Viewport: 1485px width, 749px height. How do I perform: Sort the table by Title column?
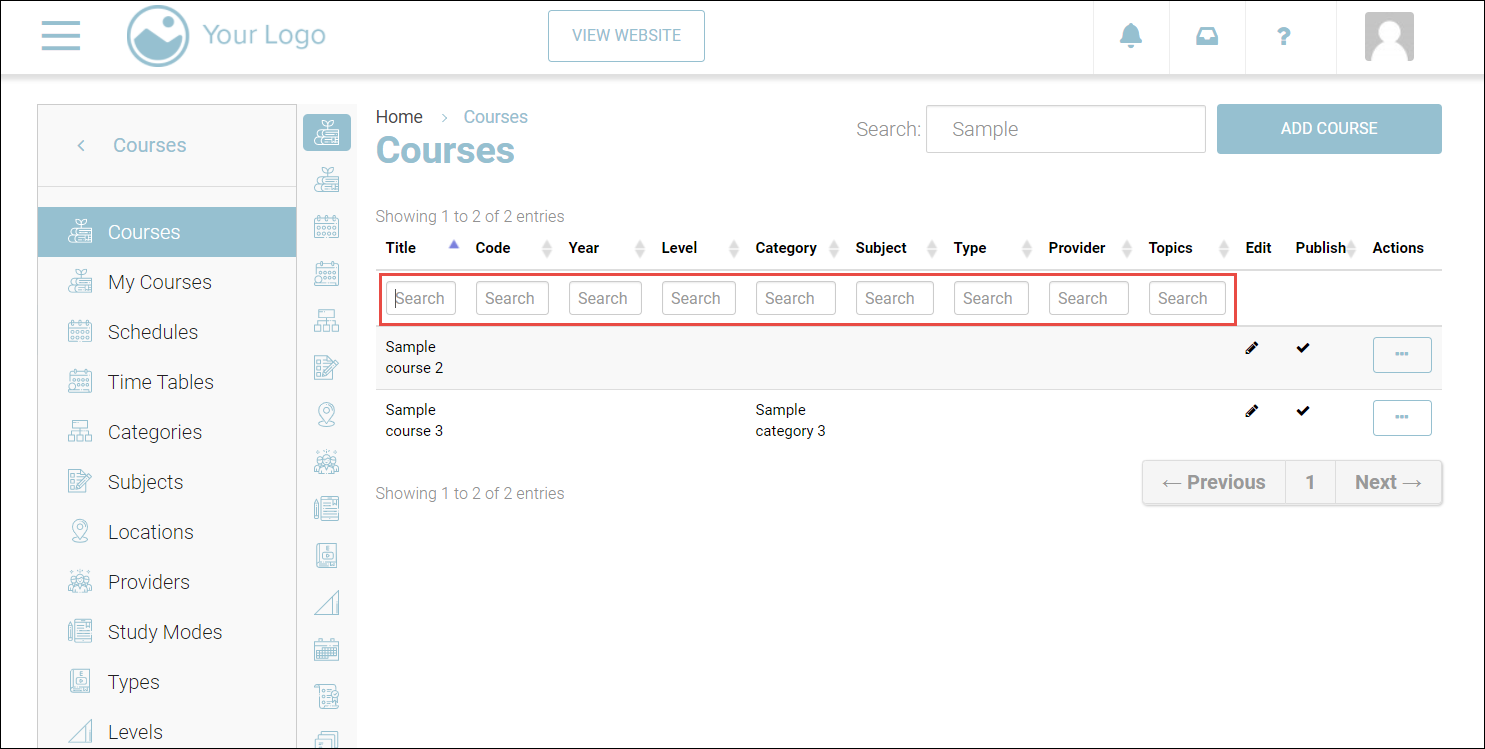[x=401, y=248]
